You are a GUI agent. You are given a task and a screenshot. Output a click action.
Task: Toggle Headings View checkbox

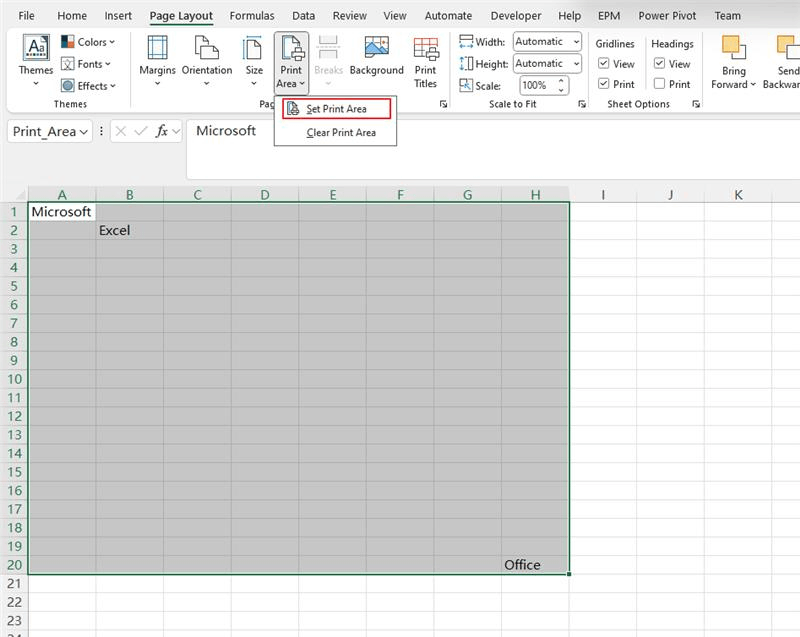coord(659,63)
